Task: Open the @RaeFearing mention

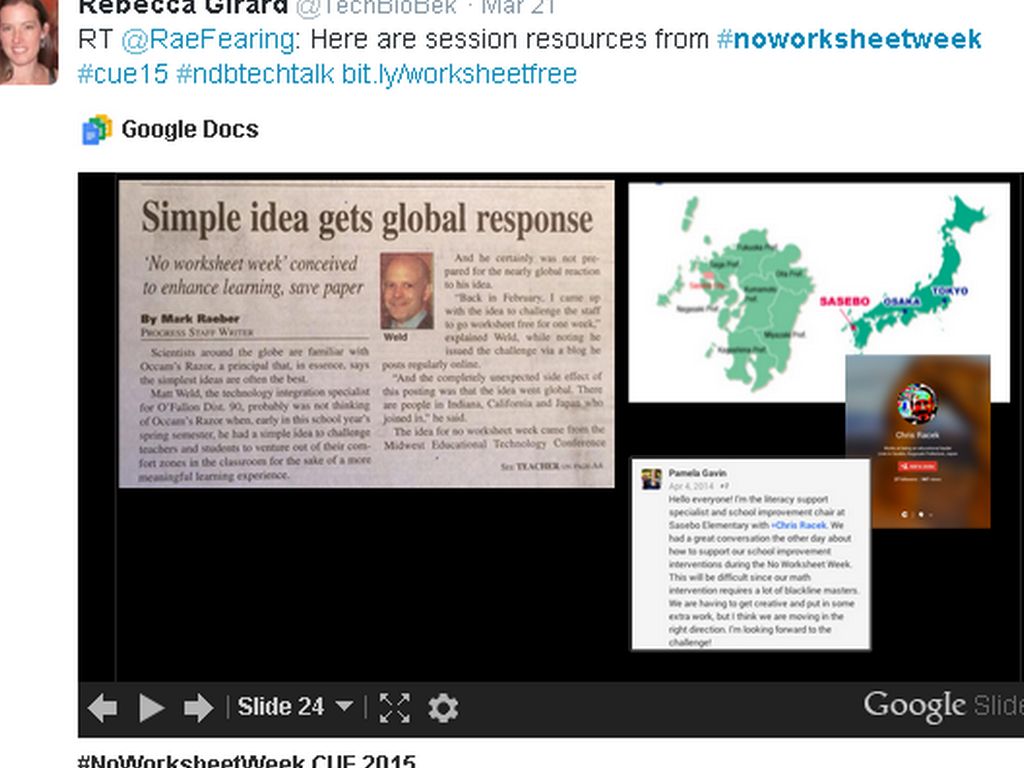Action: 208,40
